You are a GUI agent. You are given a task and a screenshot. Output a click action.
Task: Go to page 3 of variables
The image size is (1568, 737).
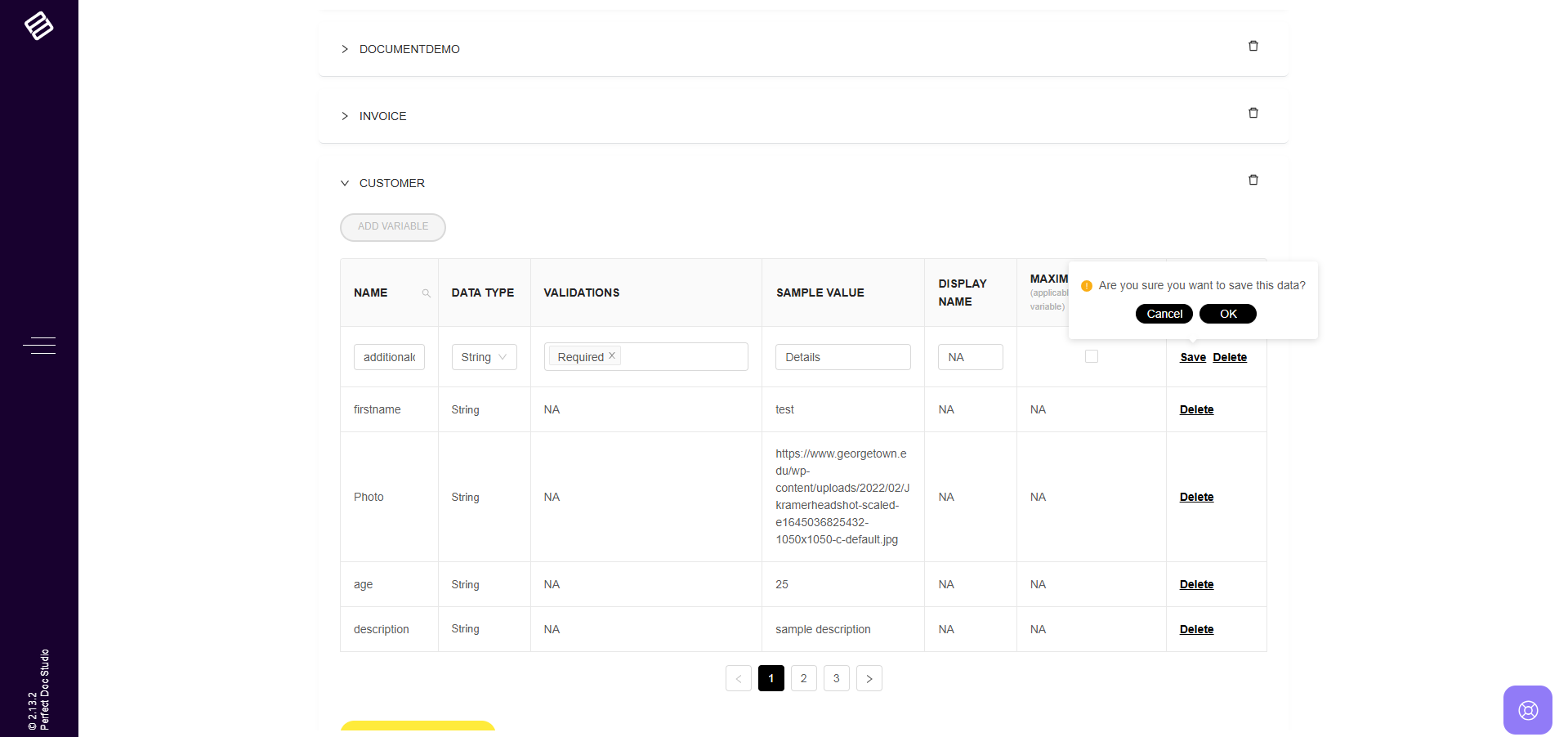836,678
